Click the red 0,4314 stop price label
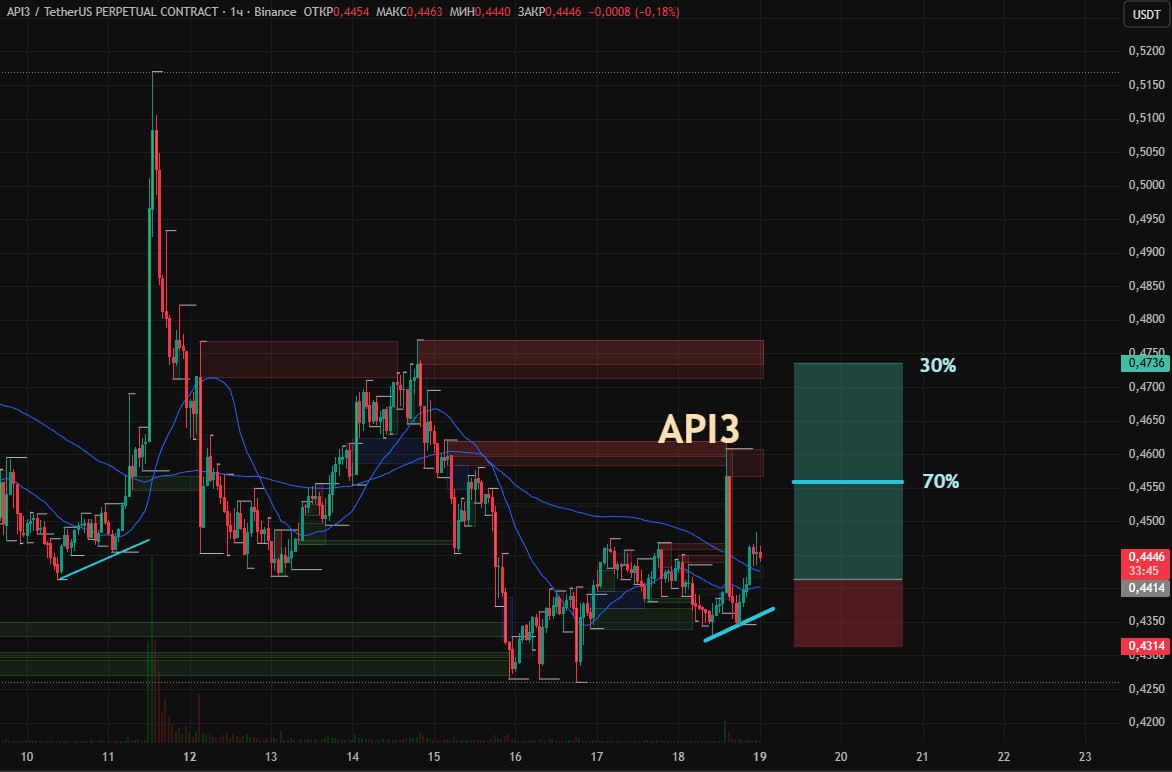Screen dimensions: 1172x772 [1143, 647]
